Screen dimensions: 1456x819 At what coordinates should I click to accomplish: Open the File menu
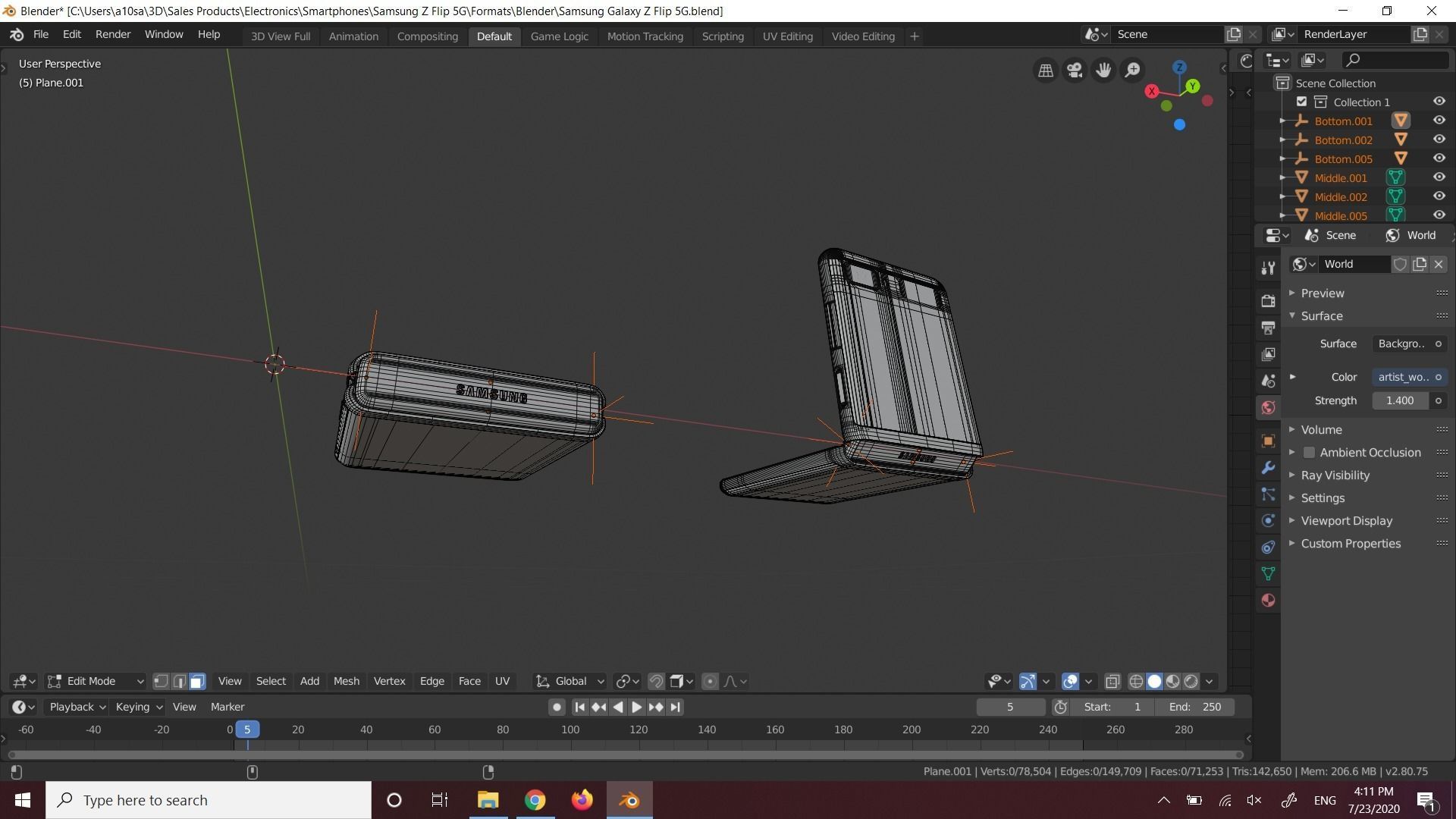(41, 35)
